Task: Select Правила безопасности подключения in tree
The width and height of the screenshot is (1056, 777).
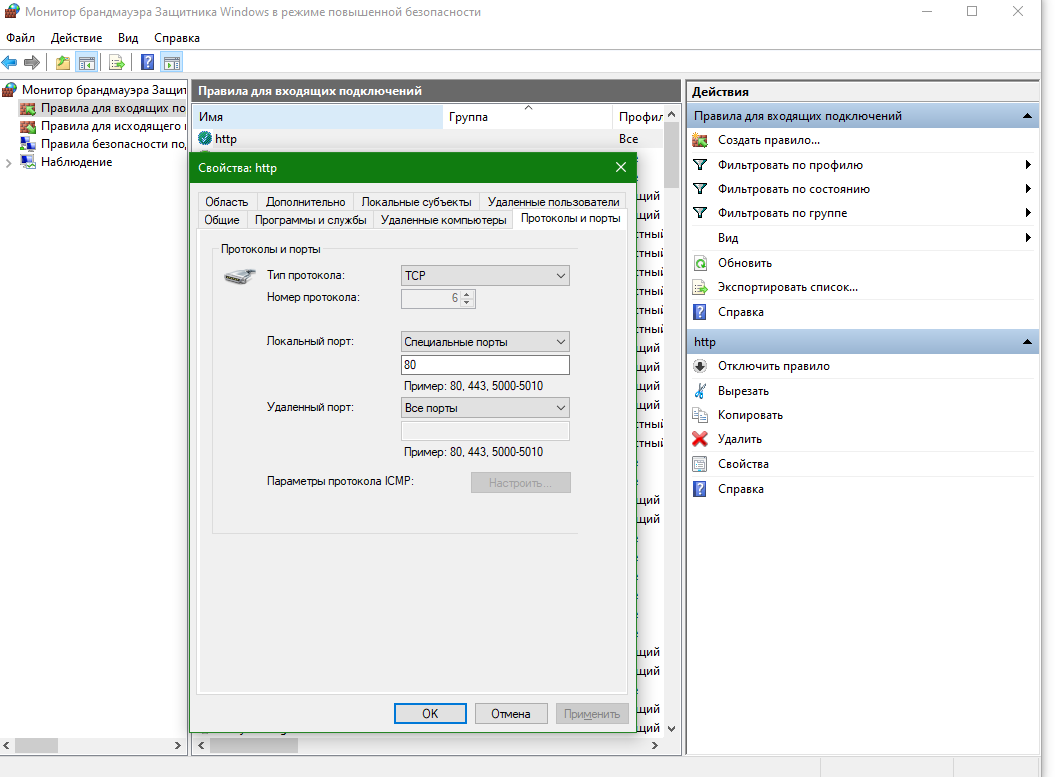Action: click(102, 143)
